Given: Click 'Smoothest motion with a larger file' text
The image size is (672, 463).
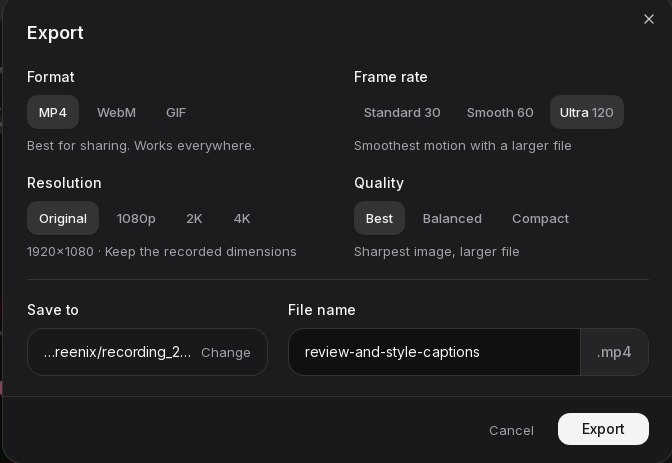Looking at the screenshot, I should tap(462, 146).
